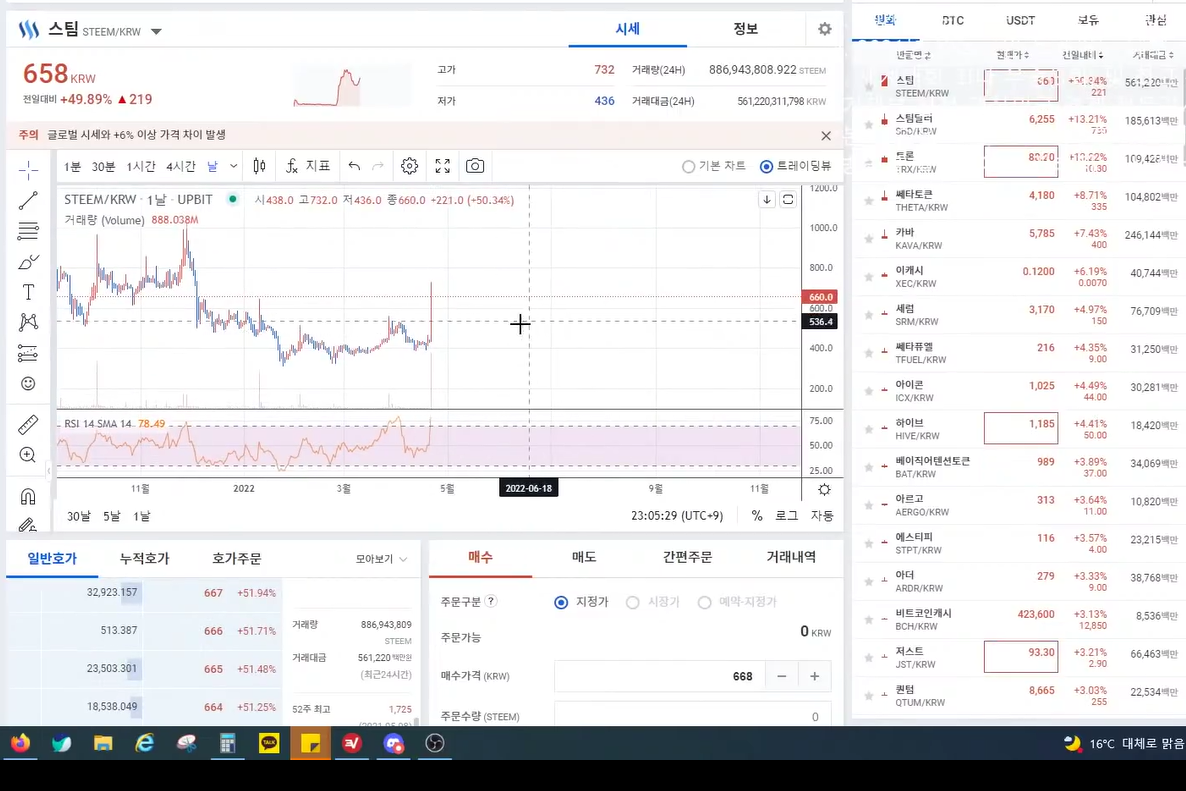Open the 모아보기 orderbook grouping dropdown
1186x791 pixels.
point(381,559)
